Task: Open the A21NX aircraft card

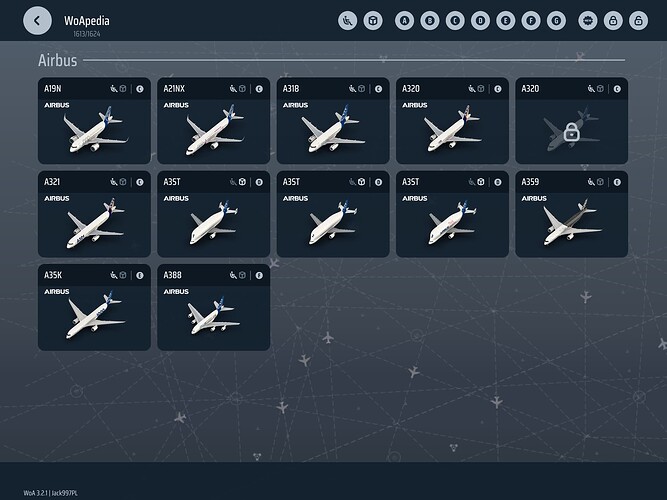Action: click(213, 121)
